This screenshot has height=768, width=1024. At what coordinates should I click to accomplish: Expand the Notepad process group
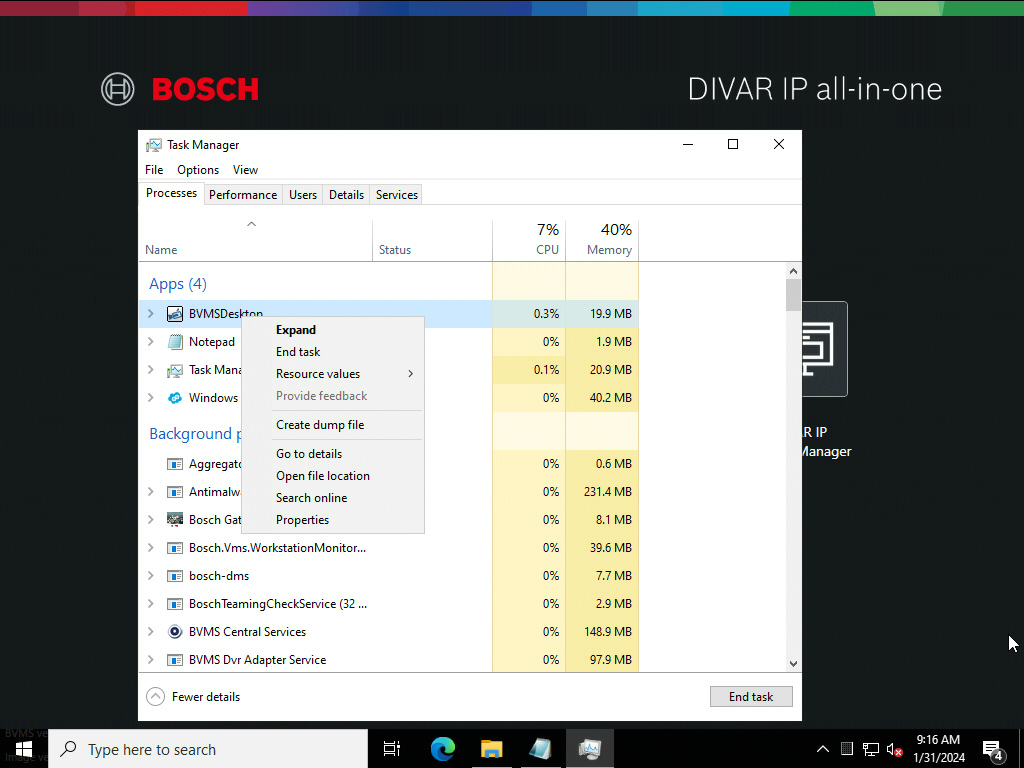pyautogui.click(x=151, y=342)
